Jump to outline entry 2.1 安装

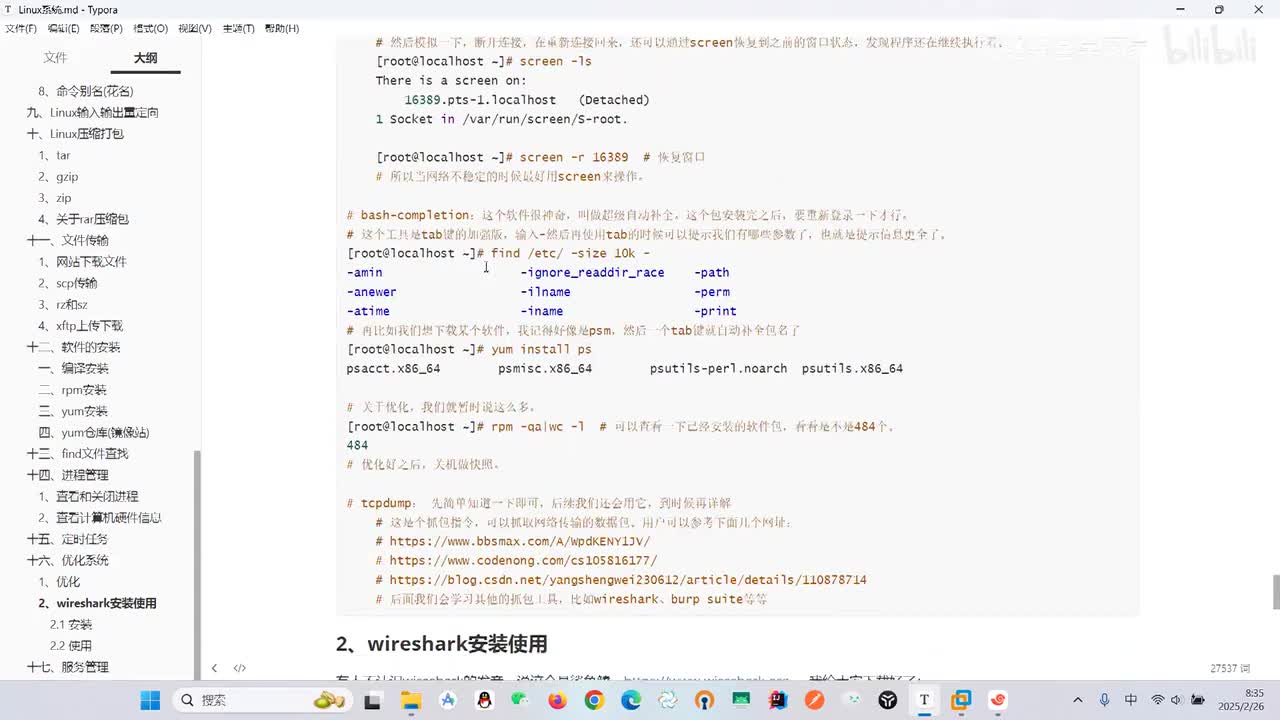[71, 624]
